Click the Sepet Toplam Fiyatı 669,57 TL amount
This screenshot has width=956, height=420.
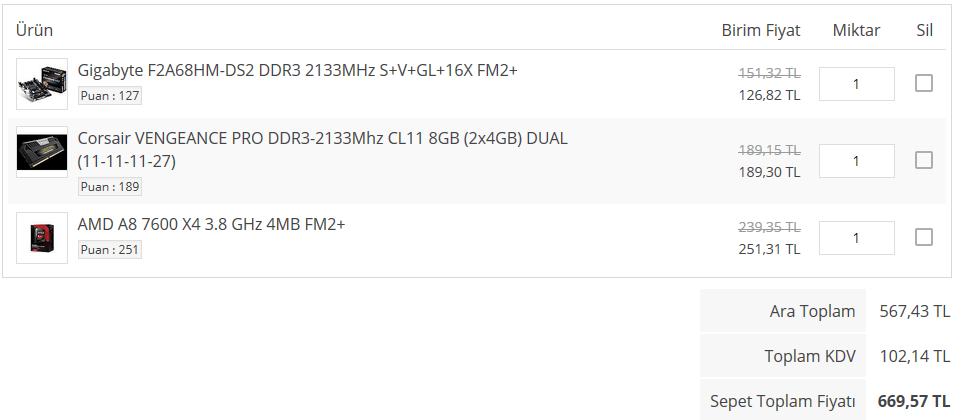[x=913, y=401]
